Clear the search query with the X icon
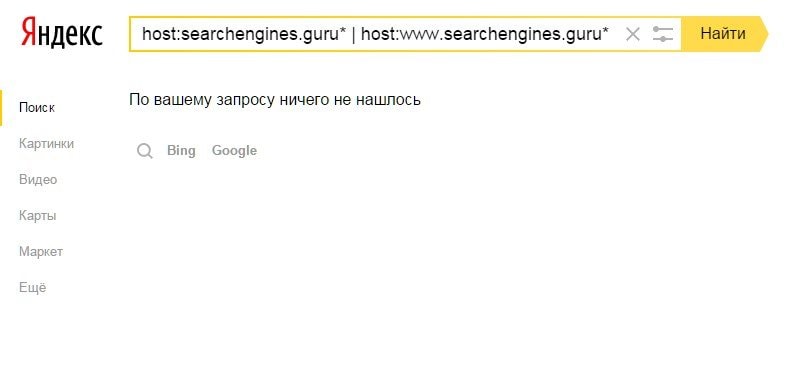Viewport: 788px width, 367px height. [x=633, y=34]
